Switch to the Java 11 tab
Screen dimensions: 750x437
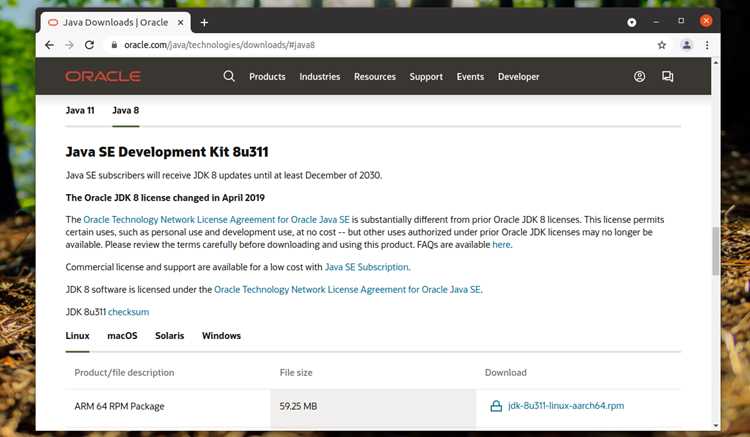80,110
